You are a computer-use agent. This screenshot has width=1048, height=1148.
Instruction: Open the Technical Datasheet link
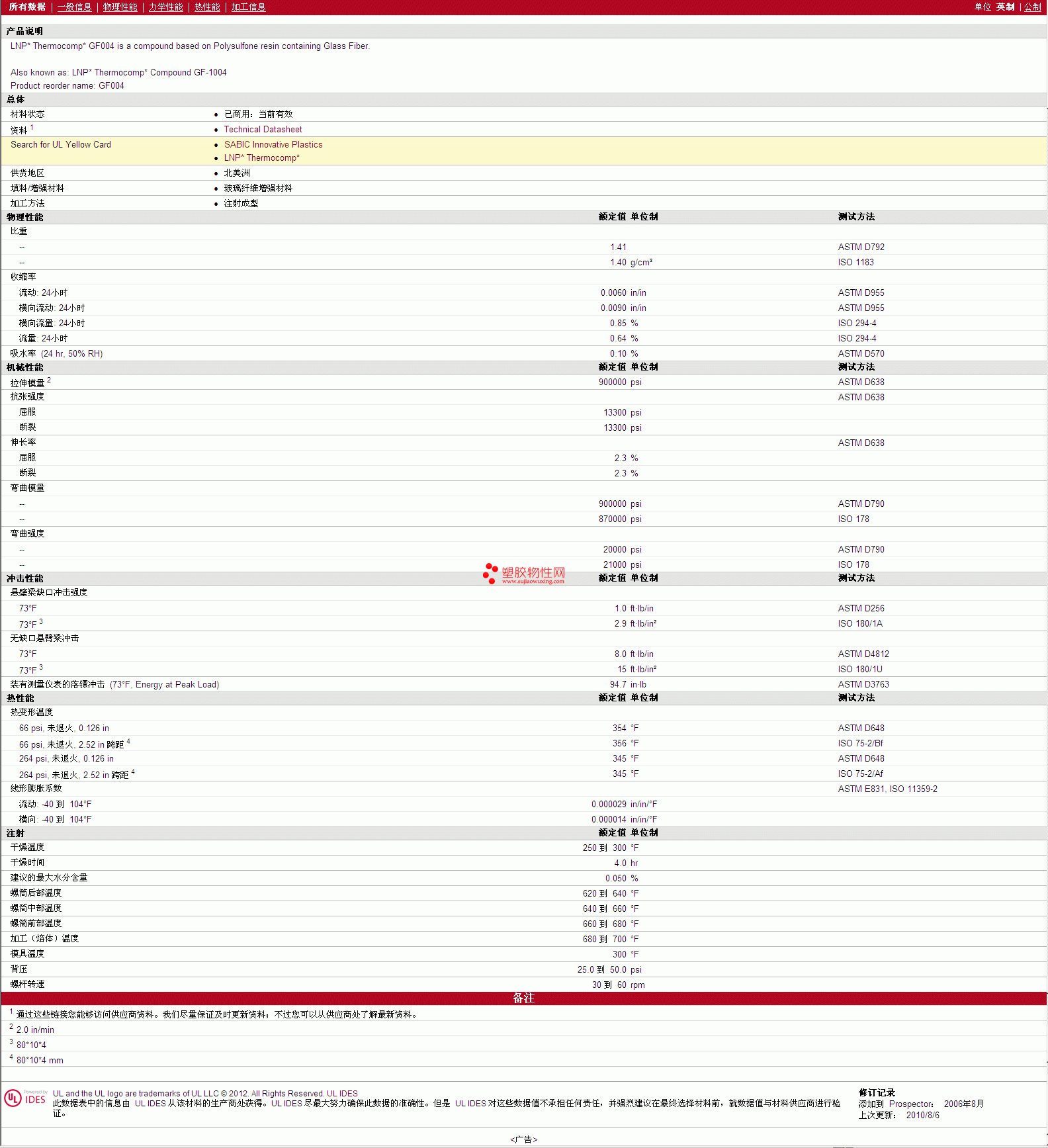(263, 130)
